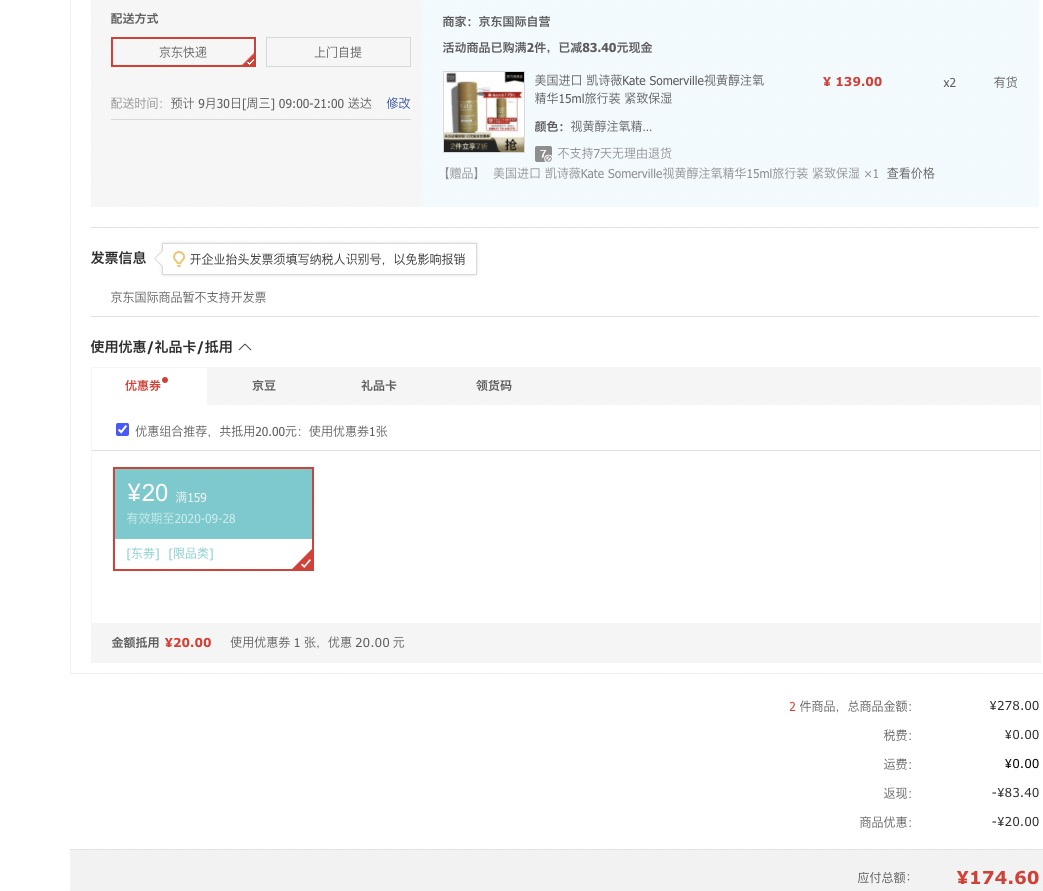Viewport: 1043px width, 891px height.
Task: Click the total payable ¥174.60
Action: point(997,878)
